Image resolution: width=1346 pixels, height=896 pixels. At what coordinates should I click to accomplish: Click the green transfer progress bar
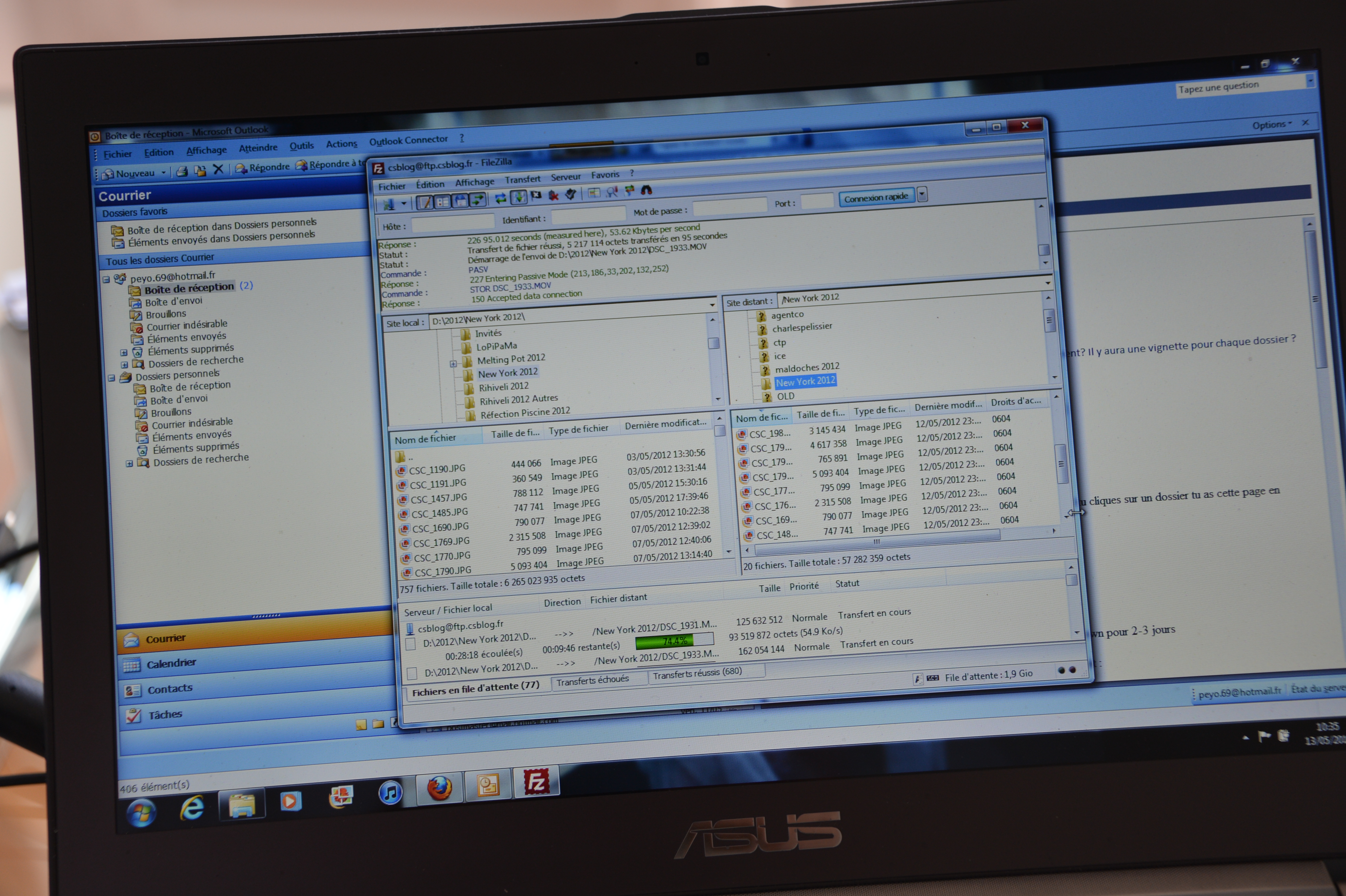674,641
